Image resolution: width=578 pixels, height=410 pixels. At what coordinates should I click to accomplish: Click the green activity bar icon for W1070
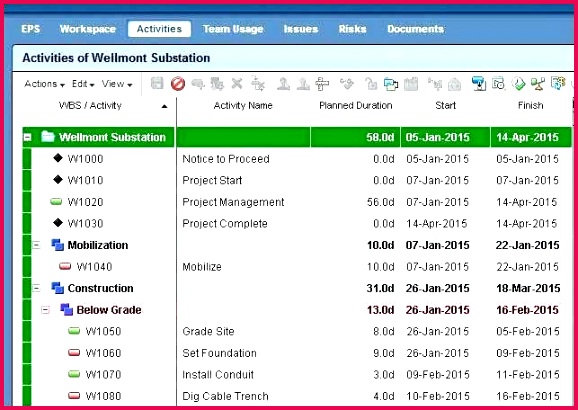[74, 374]
